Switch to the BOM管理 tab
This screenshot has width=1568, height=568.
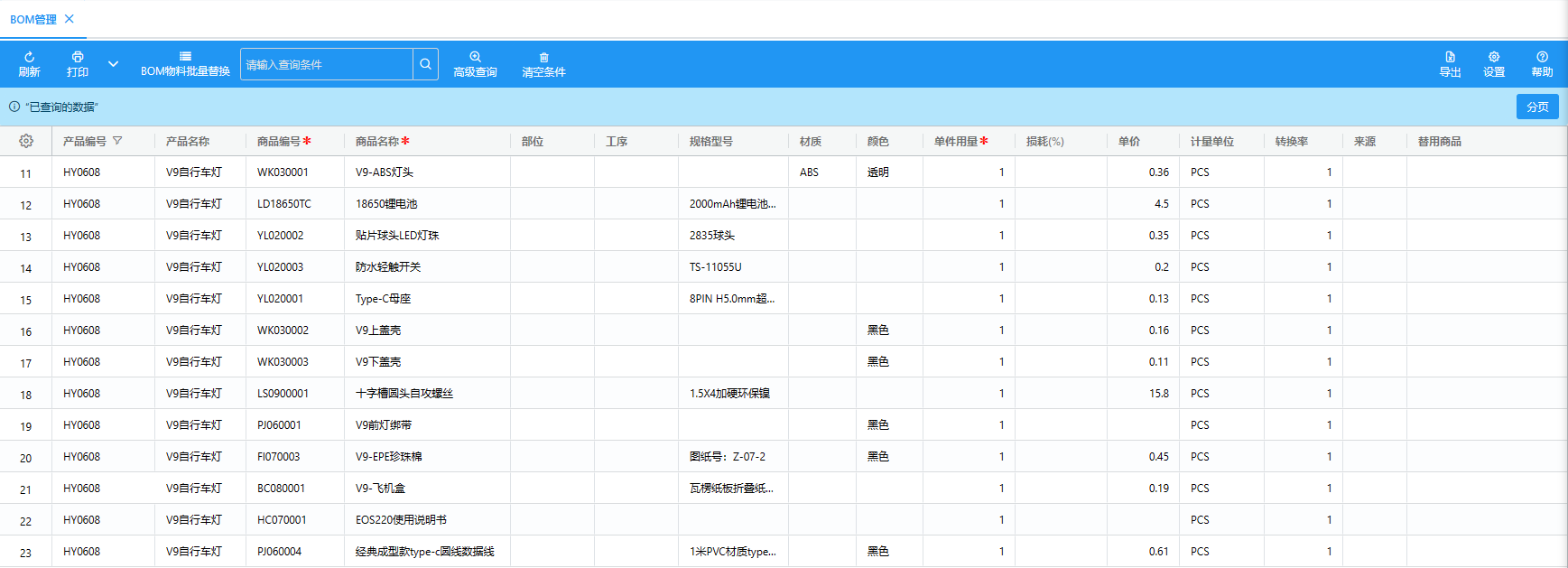pos(33,19)
